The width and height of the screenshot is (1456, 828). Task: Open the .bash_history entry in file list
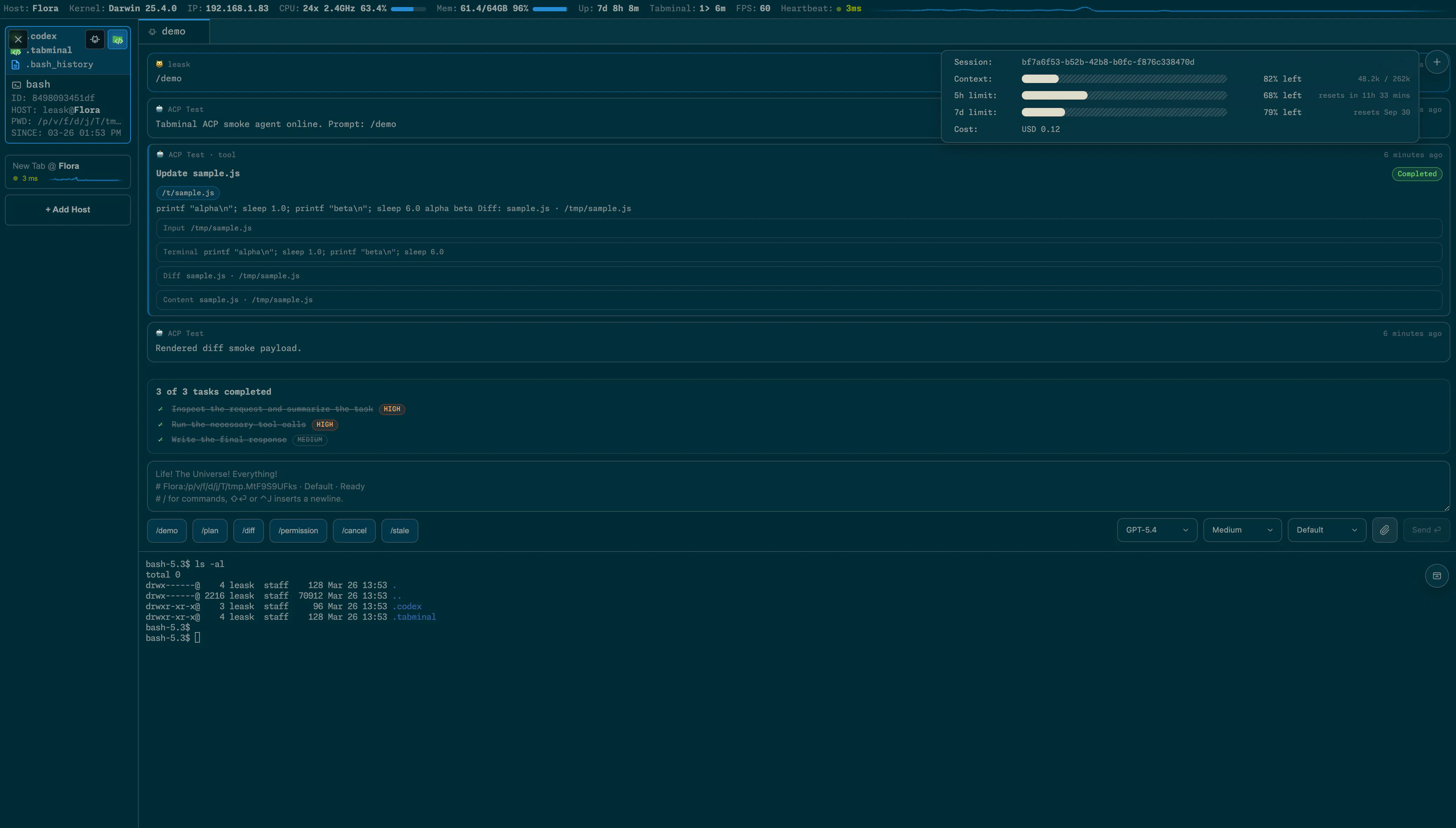59,65
